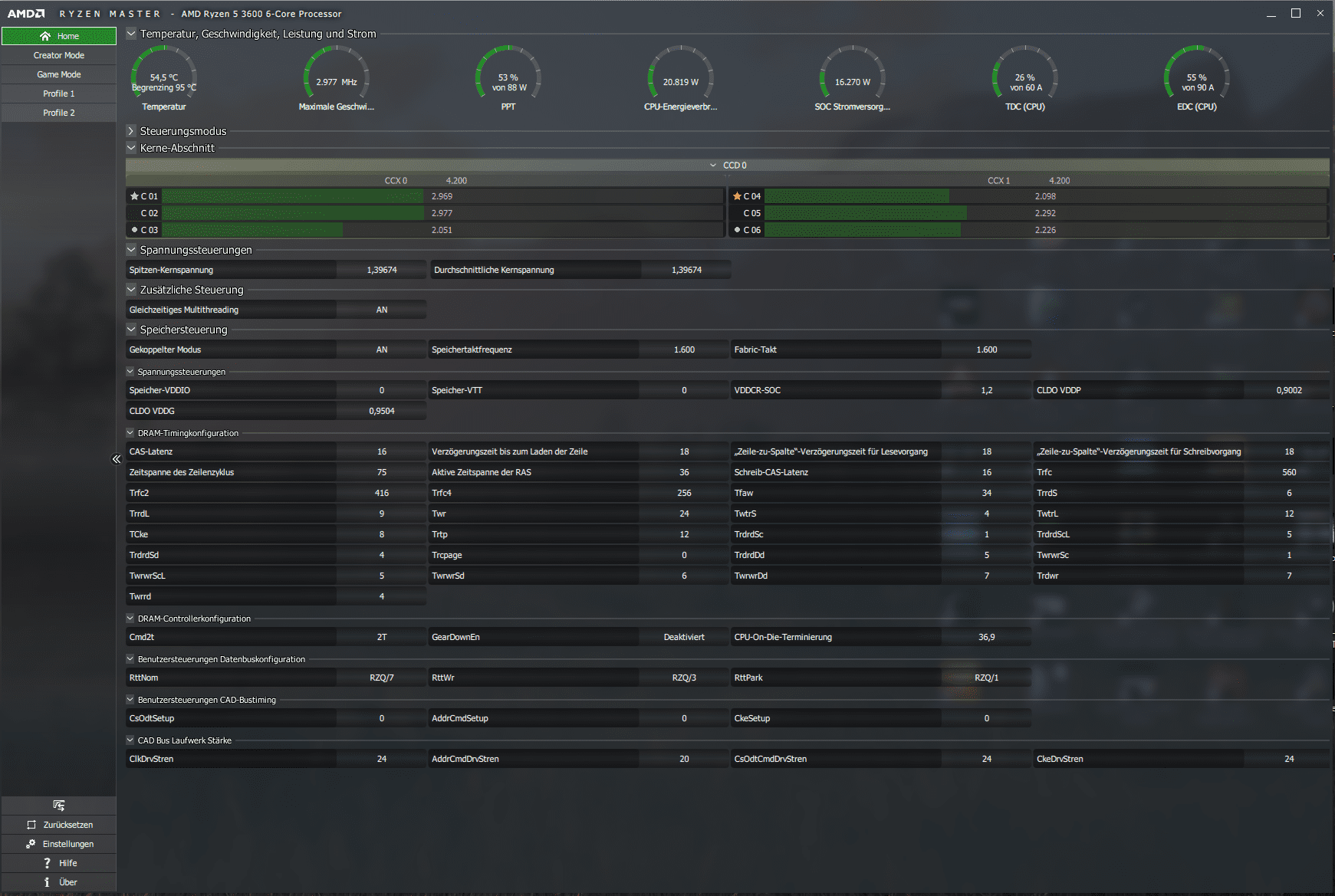
Task: Open Profile 2
Action: pos(59,113)
